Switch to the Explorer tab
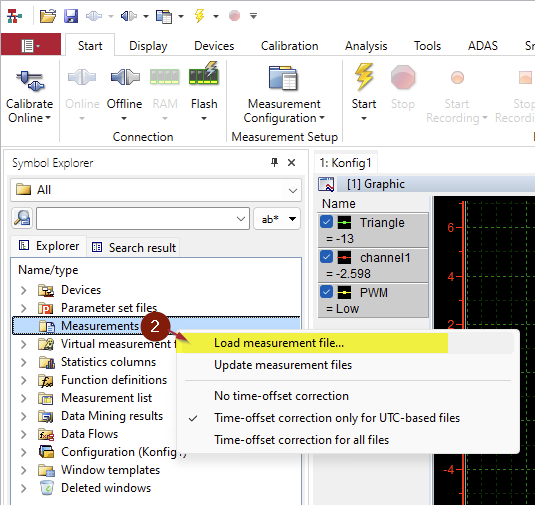This screenshot has width=535, height=505. click(48, 246)
